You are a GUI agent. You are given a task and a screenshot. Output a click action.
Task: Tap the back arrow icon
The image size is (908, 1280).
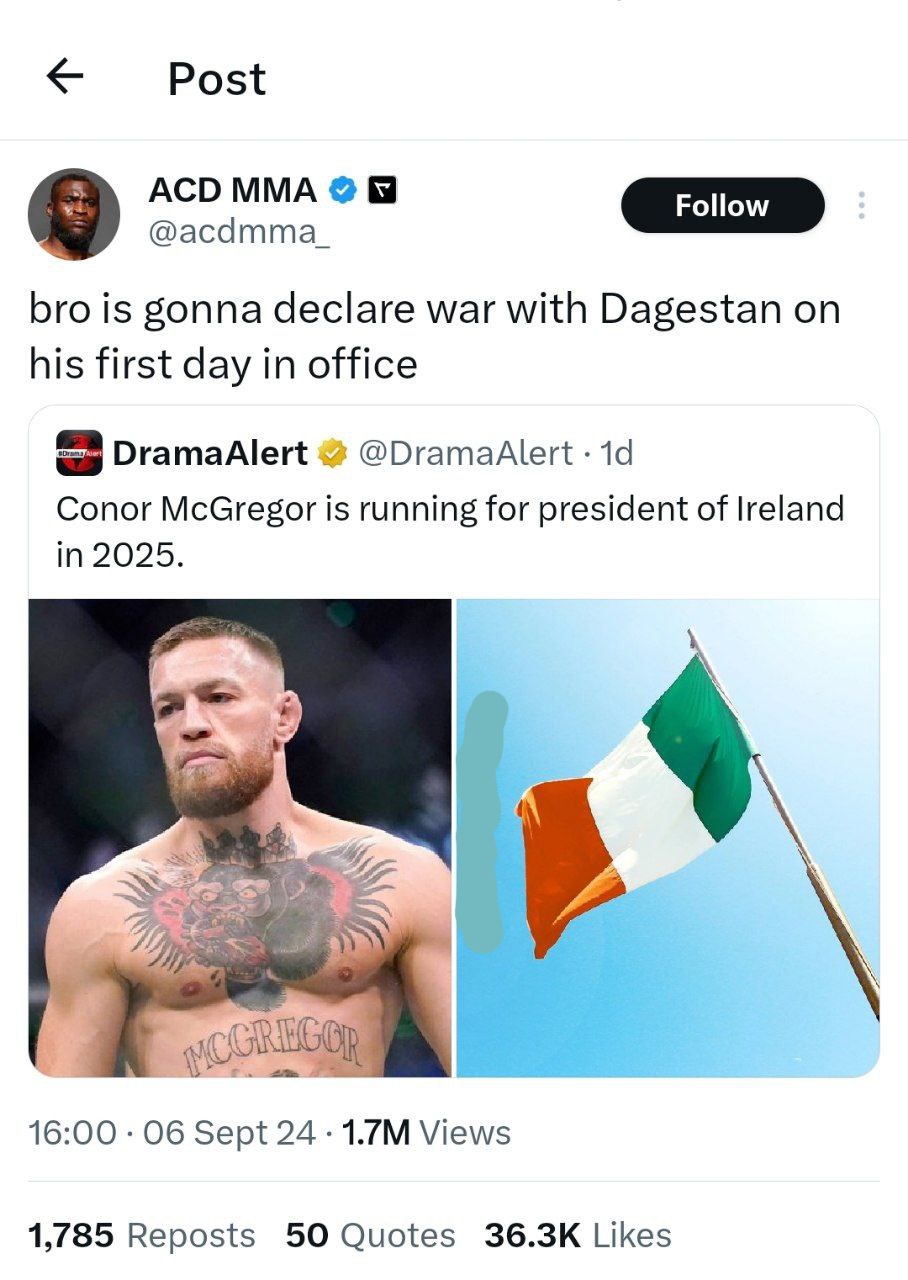click(64, 77)
